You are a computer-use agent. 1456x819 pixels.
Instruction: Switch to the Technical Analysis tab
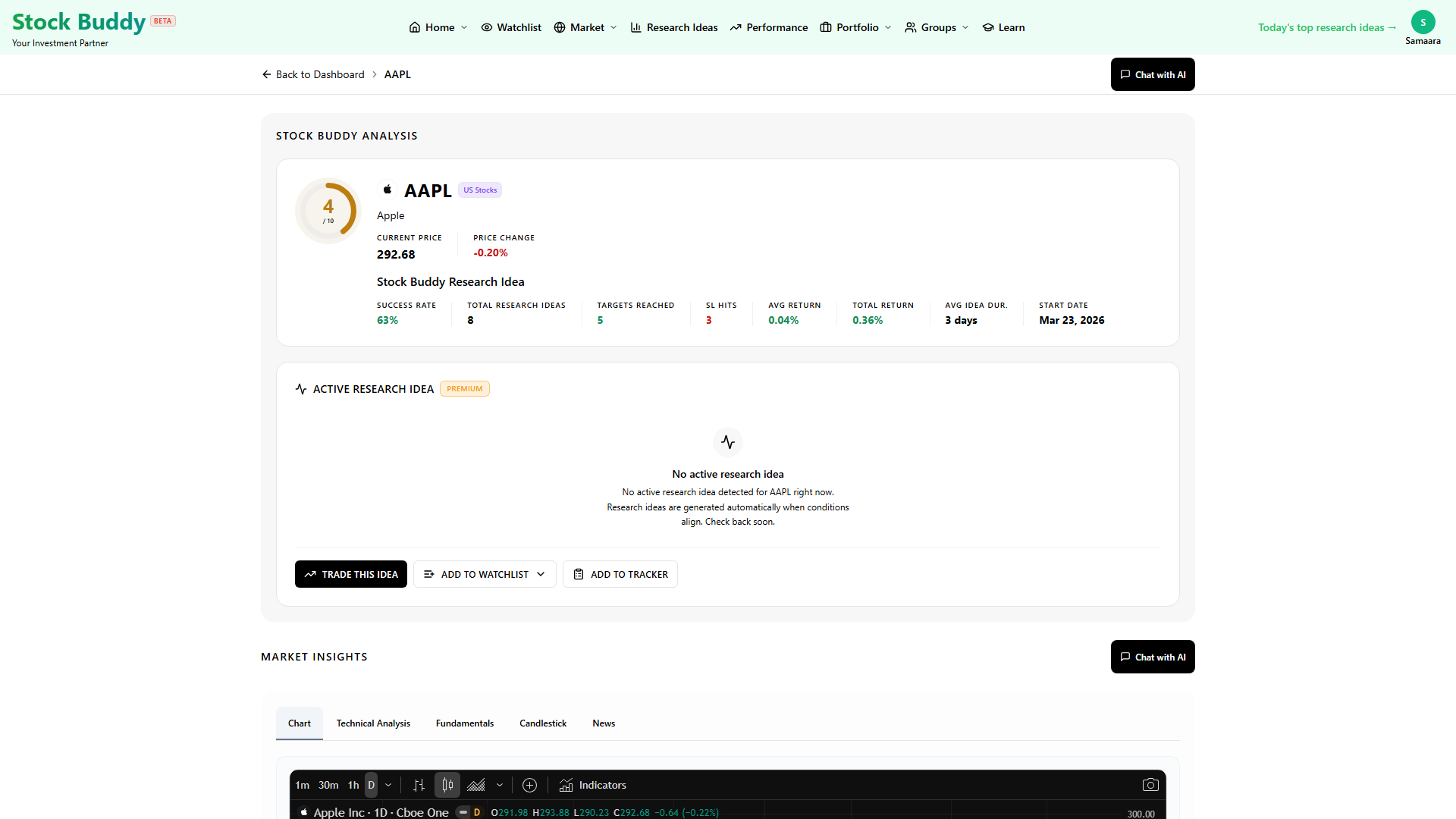[373, 723]
